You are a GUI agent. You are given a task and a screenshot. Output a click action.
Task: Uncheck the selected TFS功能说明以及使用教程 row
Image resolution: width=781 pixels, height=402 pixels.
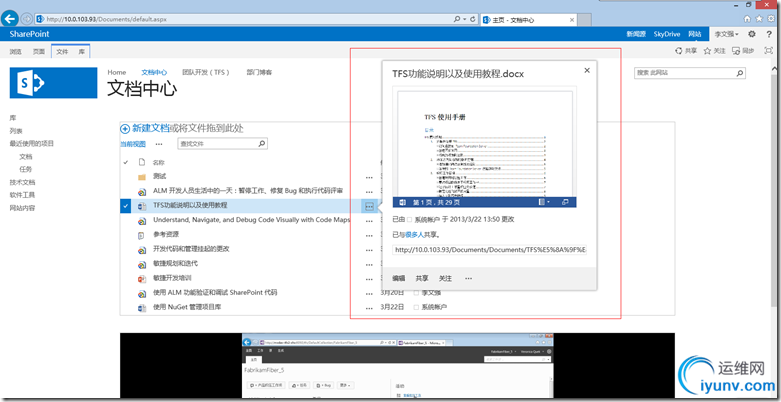[x=125, y=206]
